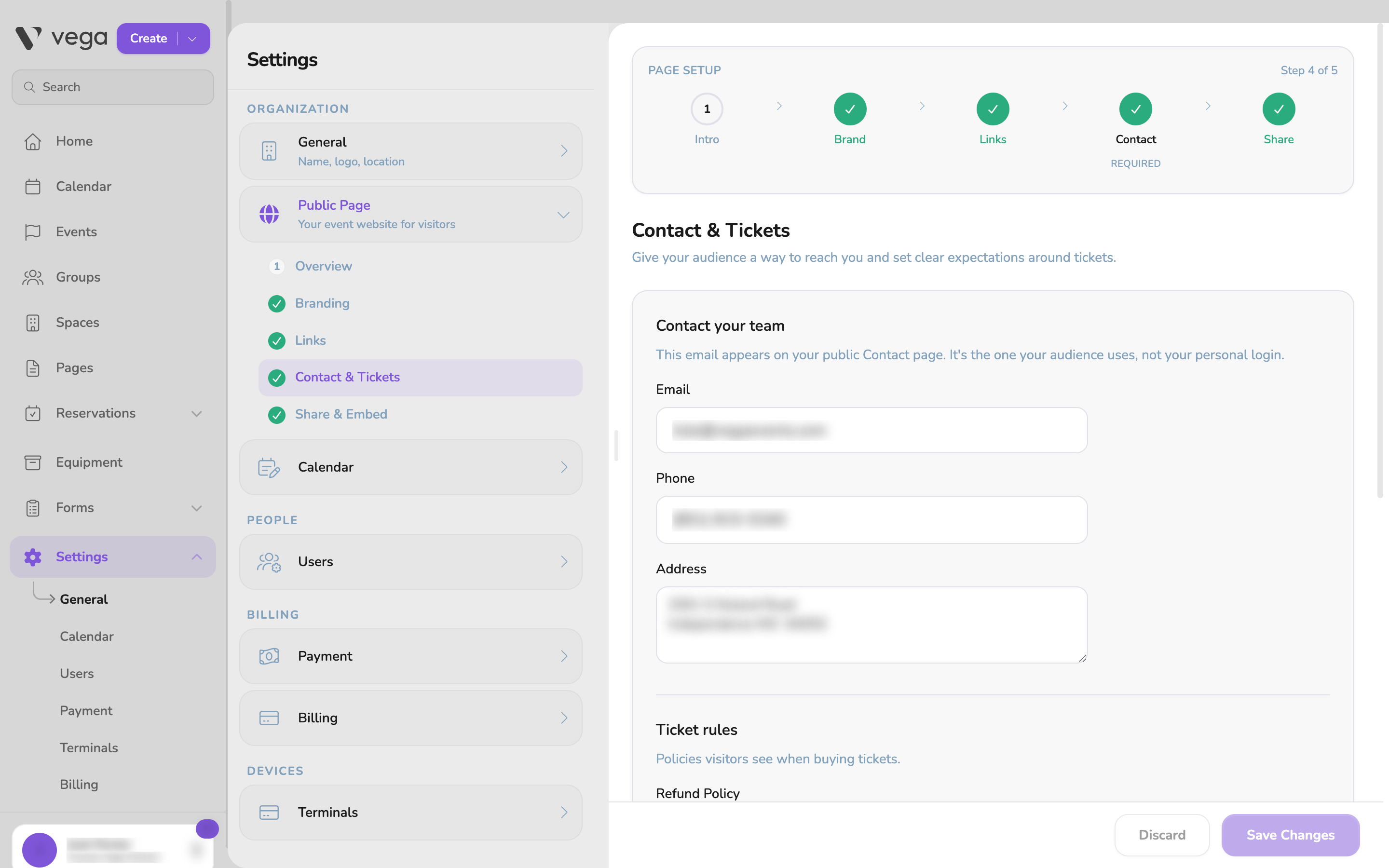Click Save Changes button
1389x868 pixels.
1290,835
